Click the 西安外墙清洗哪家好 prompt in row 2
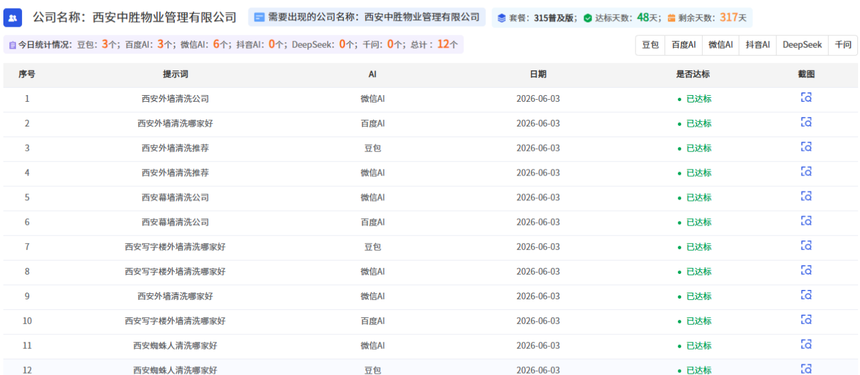 click(x=175, y=123)
